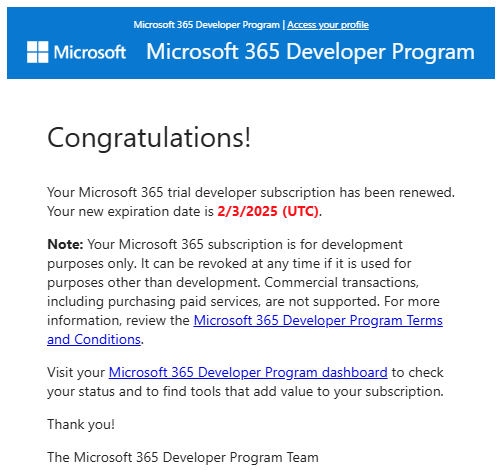
Task: Open the Access your profile link
Action: (328, 25)
